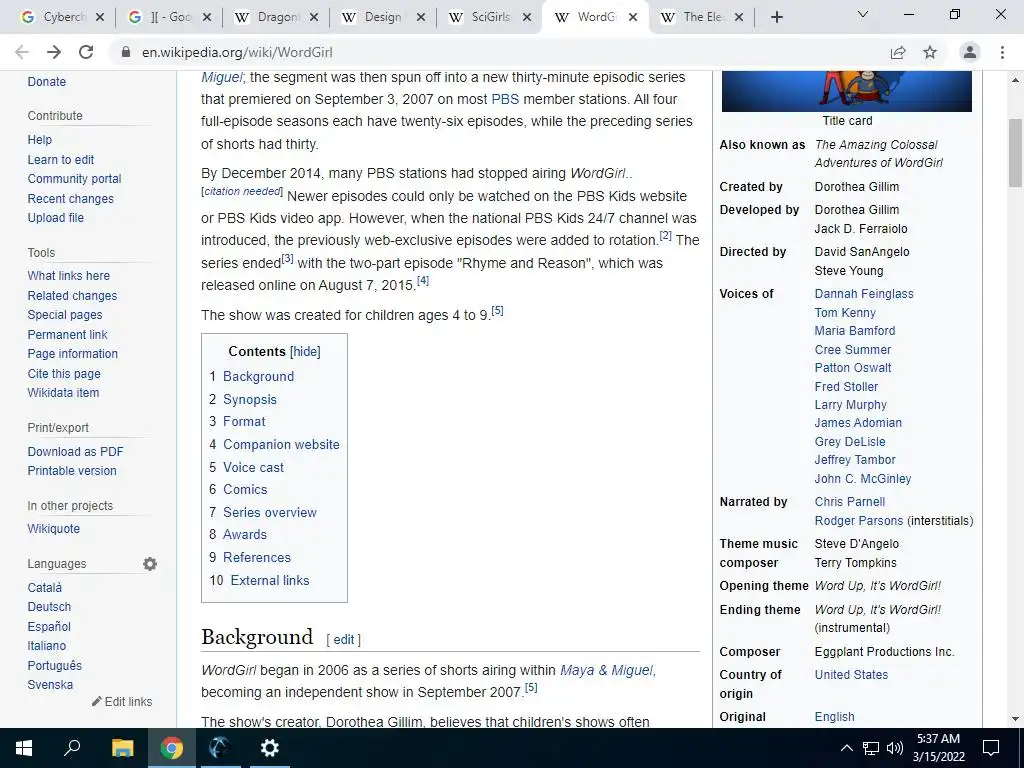The height and width of the screenshot is (768, 1024).
Task: Open Windows taskbar search
Action: (72, 748)
